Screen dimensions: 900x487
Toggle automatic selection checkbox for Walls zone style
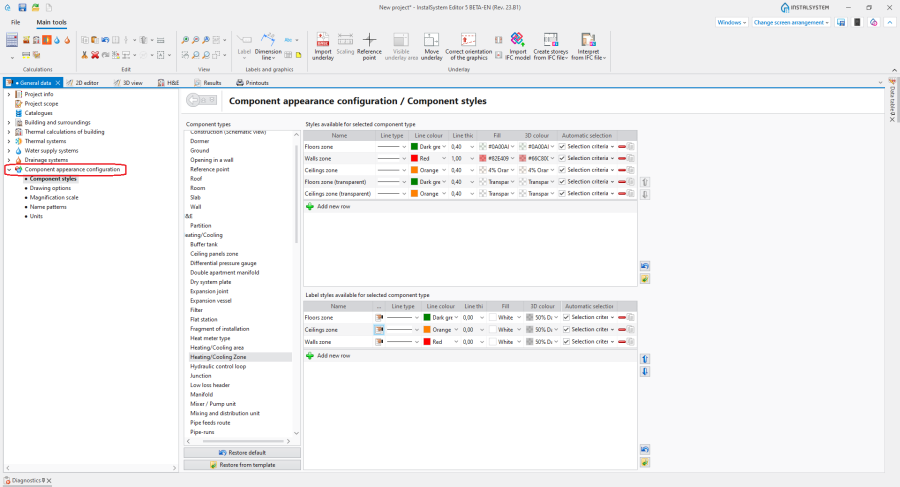[x=562, y=159]
